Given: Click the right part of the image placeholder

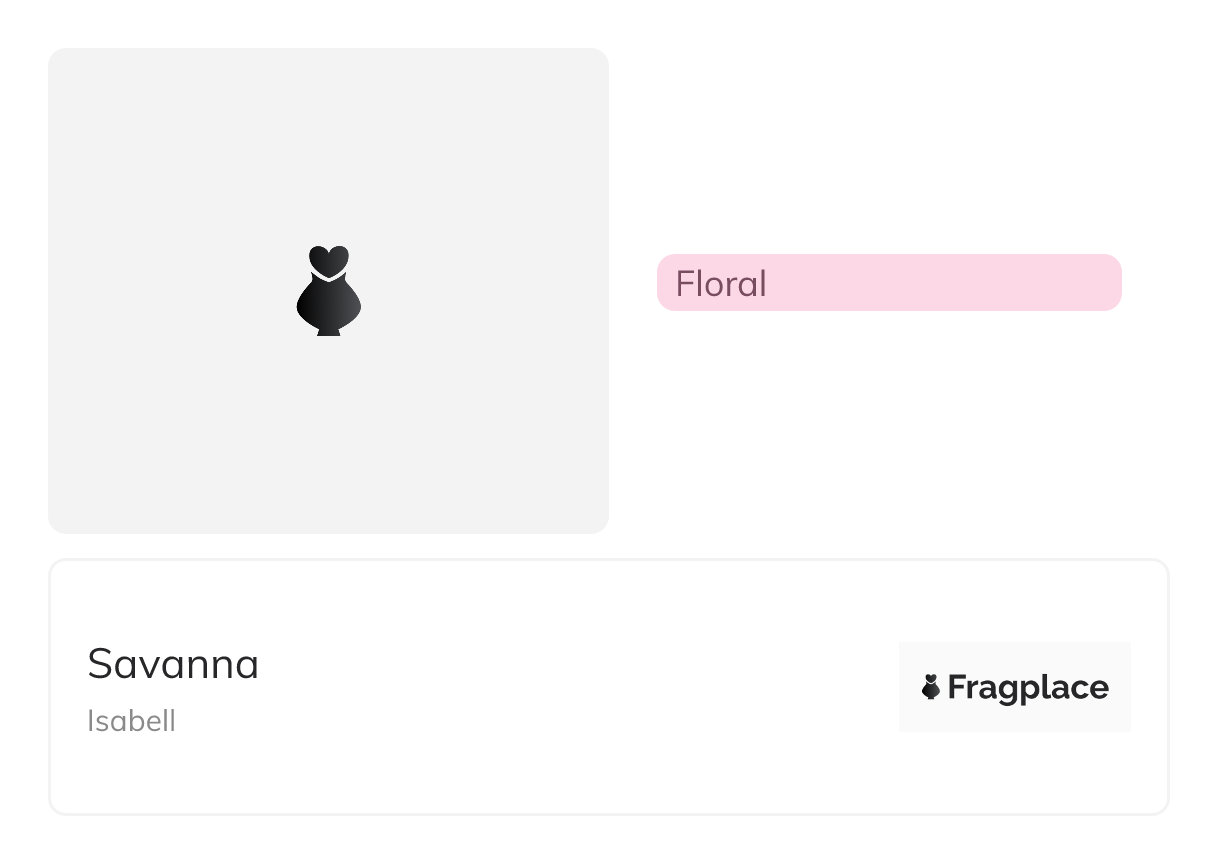Looking at the screenshot, I should coord(530,291).
